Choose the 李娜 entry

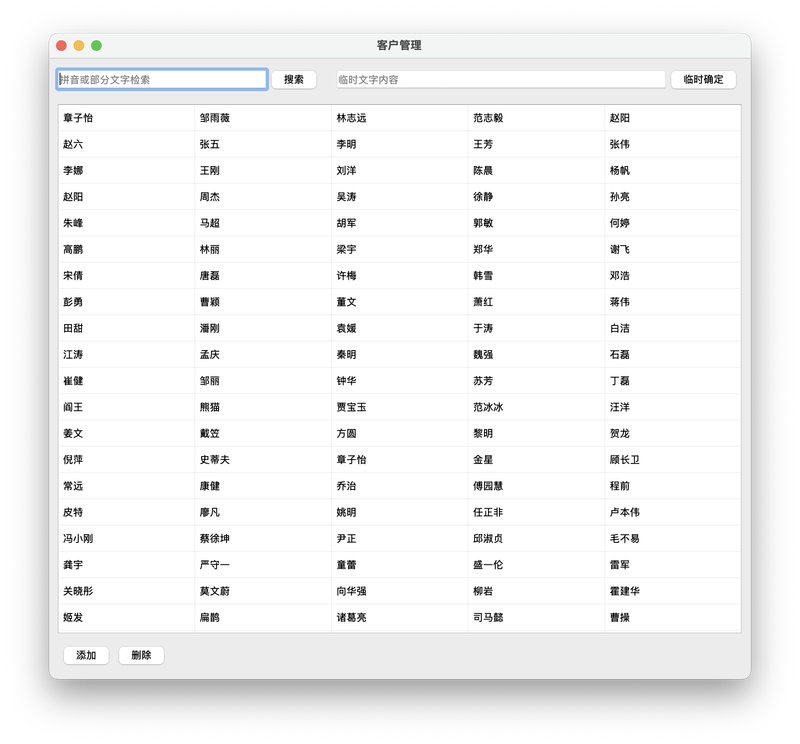[x=127, y=170]
